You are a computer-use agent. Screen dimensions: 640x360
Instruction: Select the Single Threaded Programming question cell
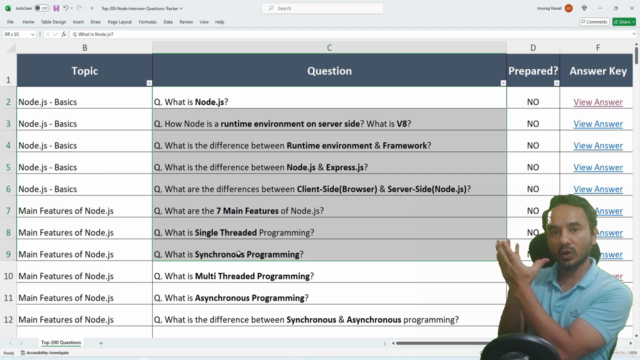[329, 228]
